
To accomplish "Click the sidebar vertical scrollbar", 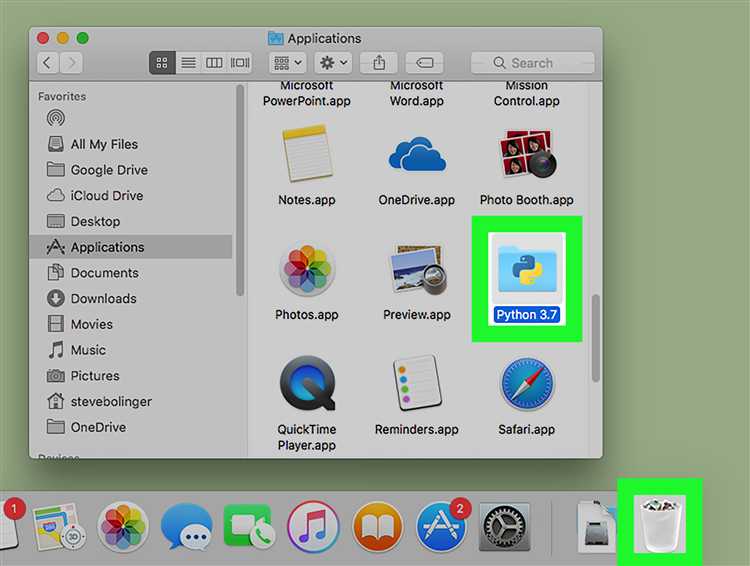I will pyautogui.click(x=240, y=190).
